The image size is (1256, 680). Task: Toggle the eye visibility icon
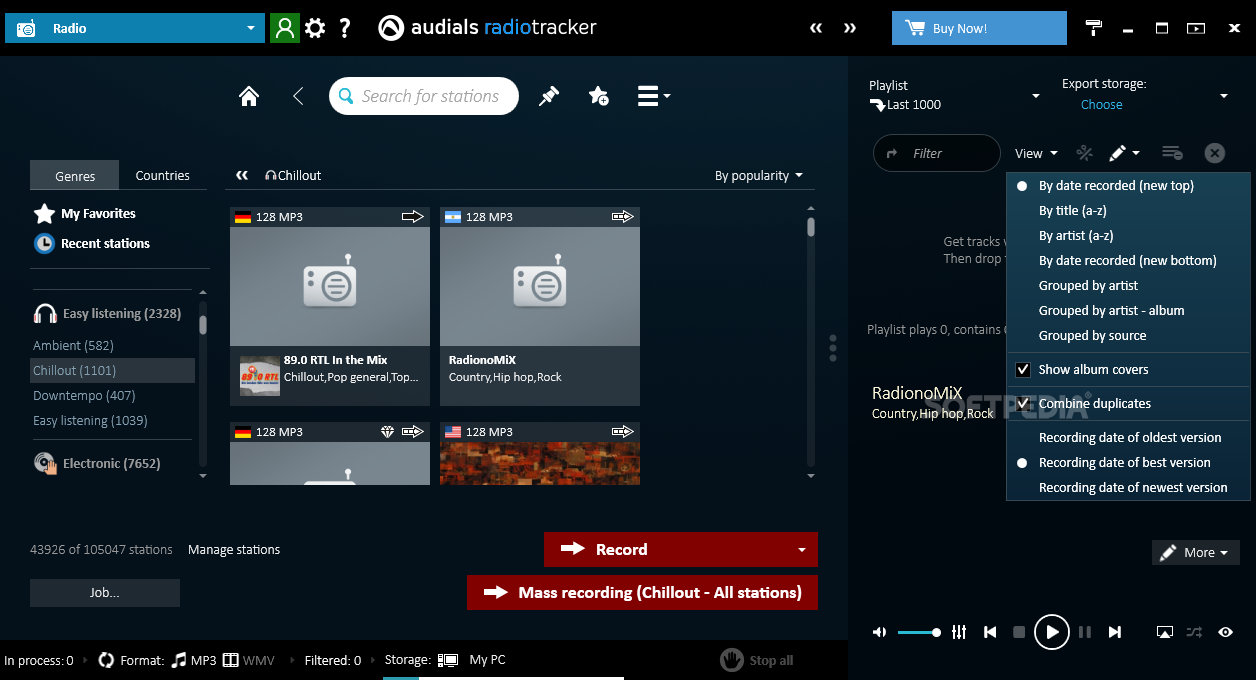pos(1226,632)
